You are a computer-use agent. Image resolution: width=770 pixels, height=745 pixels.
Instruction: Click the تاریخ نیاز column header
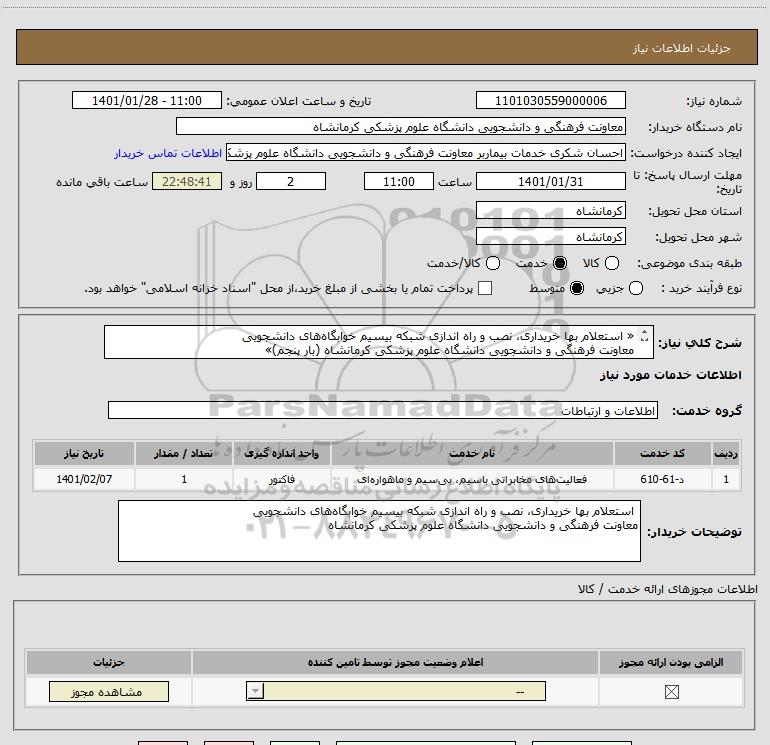[84, 453]
